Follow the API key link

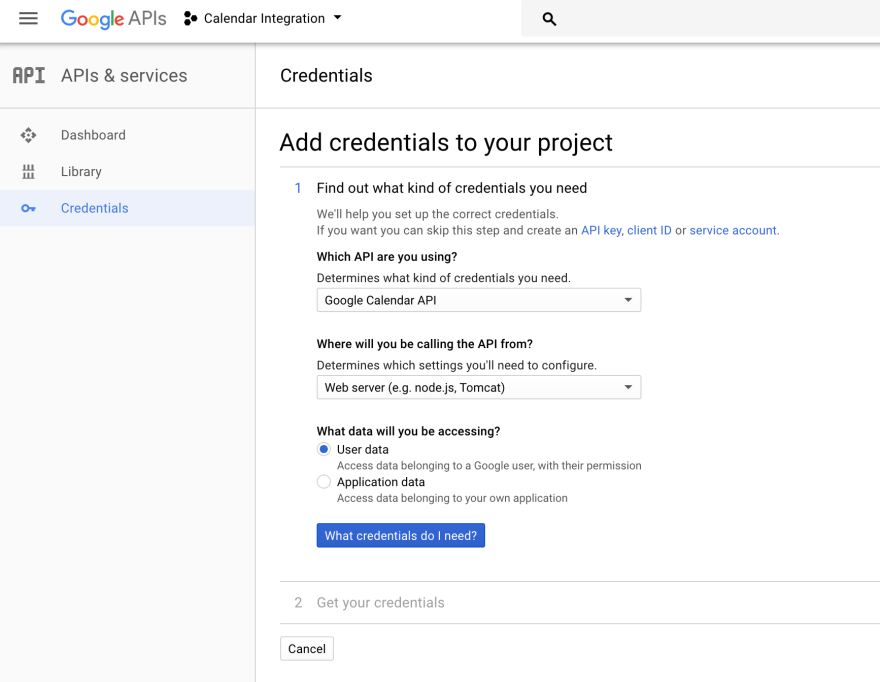[601, 230]
